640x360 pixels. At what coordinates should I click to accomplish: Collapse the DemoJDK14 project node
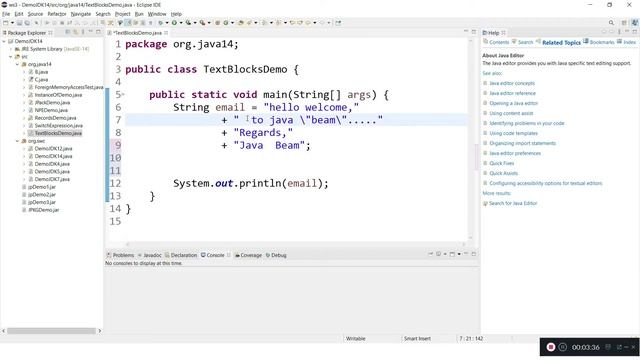(x=4, y=41)
